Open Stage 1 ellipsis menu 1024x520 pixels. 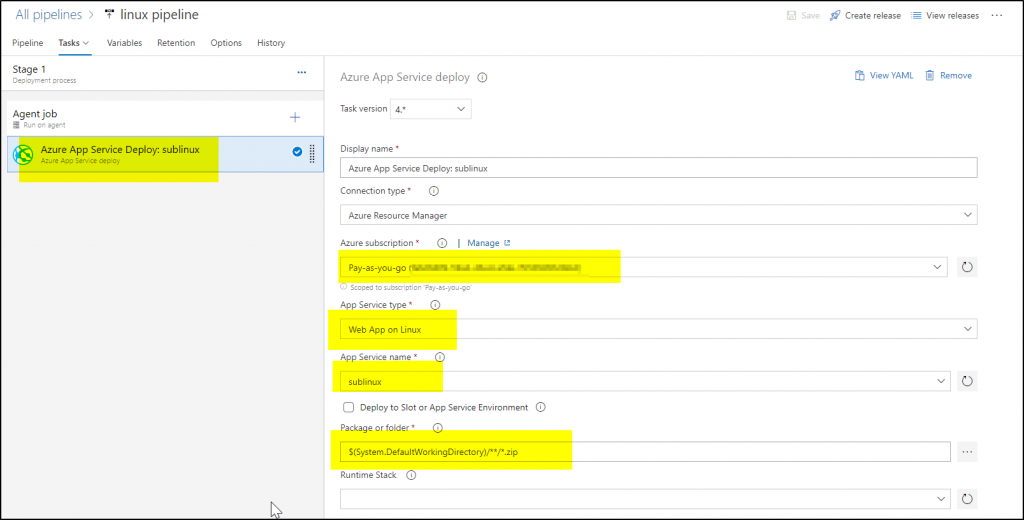click(302, 73)
